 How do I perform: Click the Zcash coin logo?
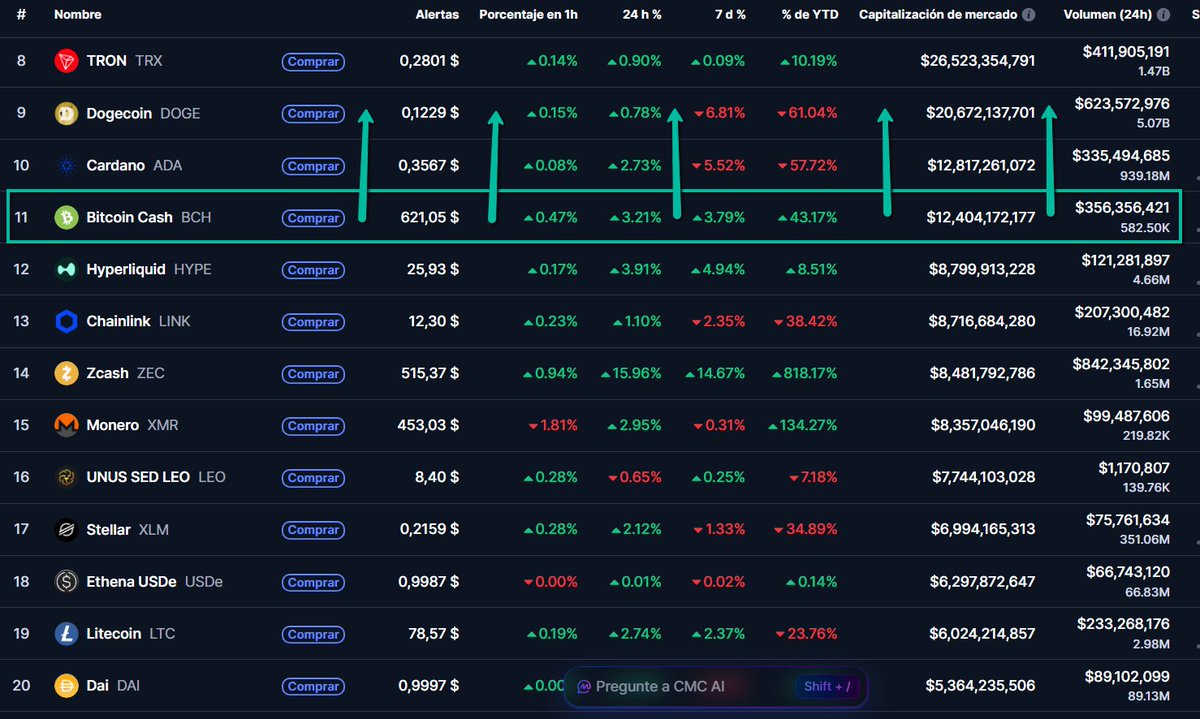[x=66, y=373]
